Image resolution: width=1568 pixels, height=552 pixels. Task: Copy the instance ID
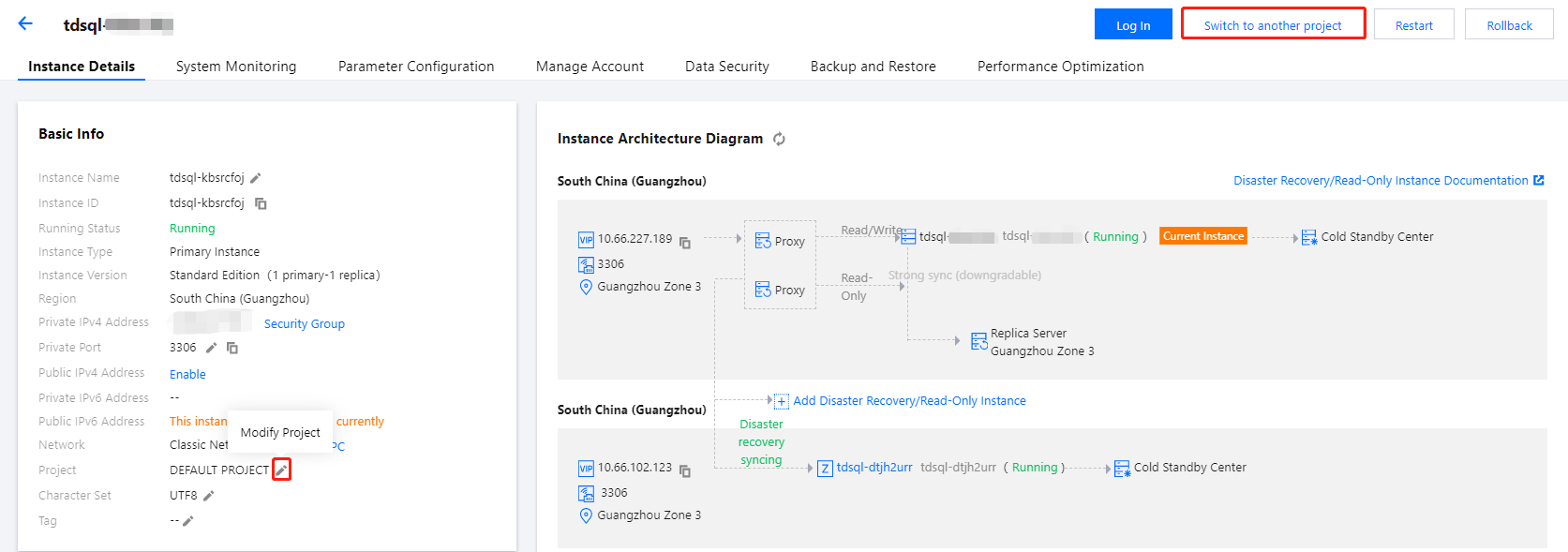261,203
